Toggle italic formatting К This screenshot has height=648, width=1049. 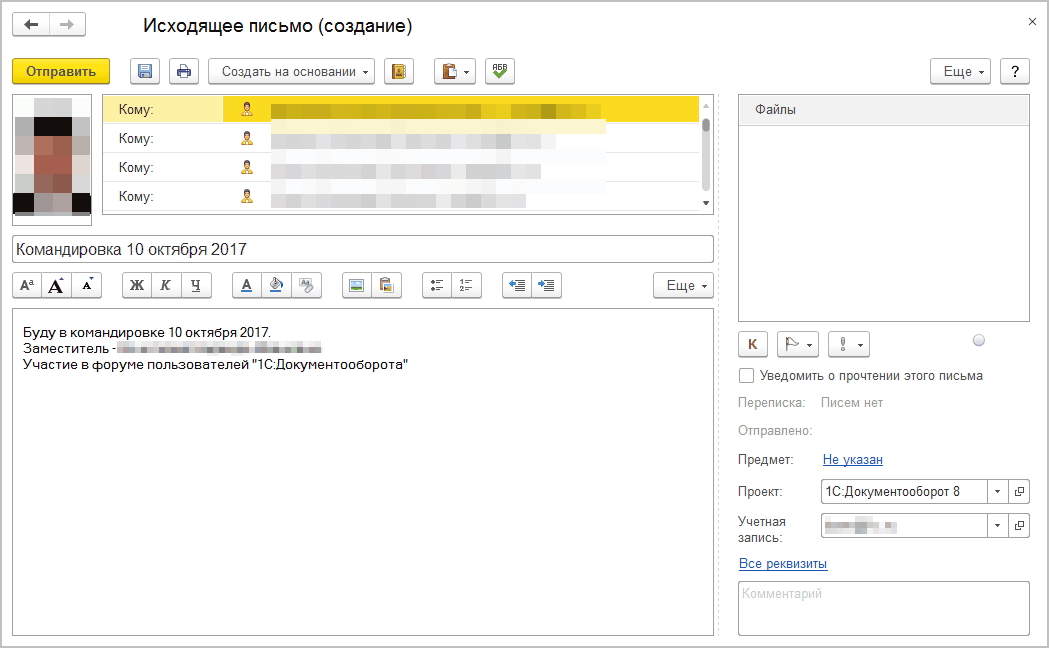pos(166,286)
